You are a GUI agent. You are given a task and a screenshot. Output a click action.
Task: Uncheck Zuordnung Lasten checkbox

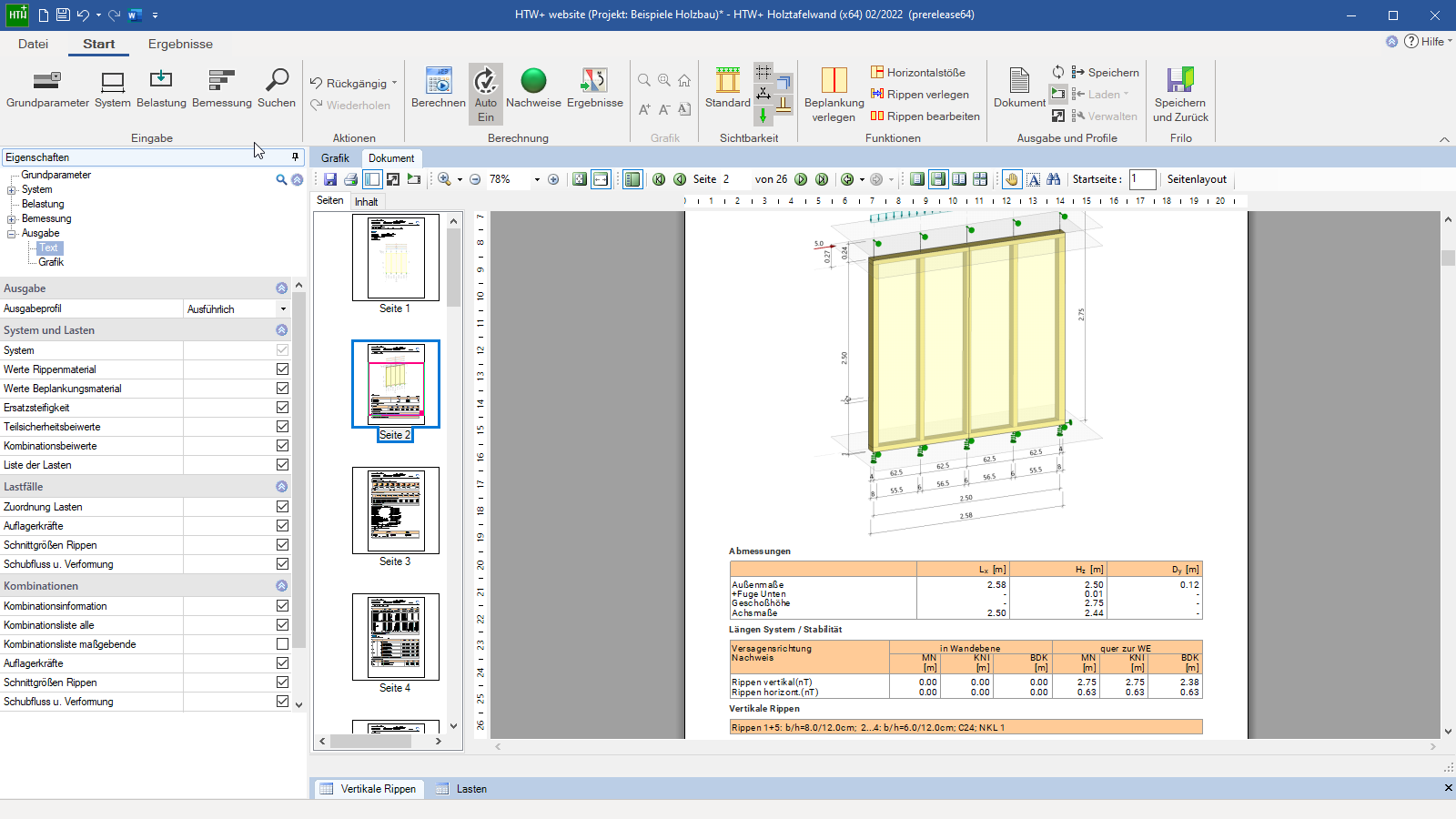282,507
